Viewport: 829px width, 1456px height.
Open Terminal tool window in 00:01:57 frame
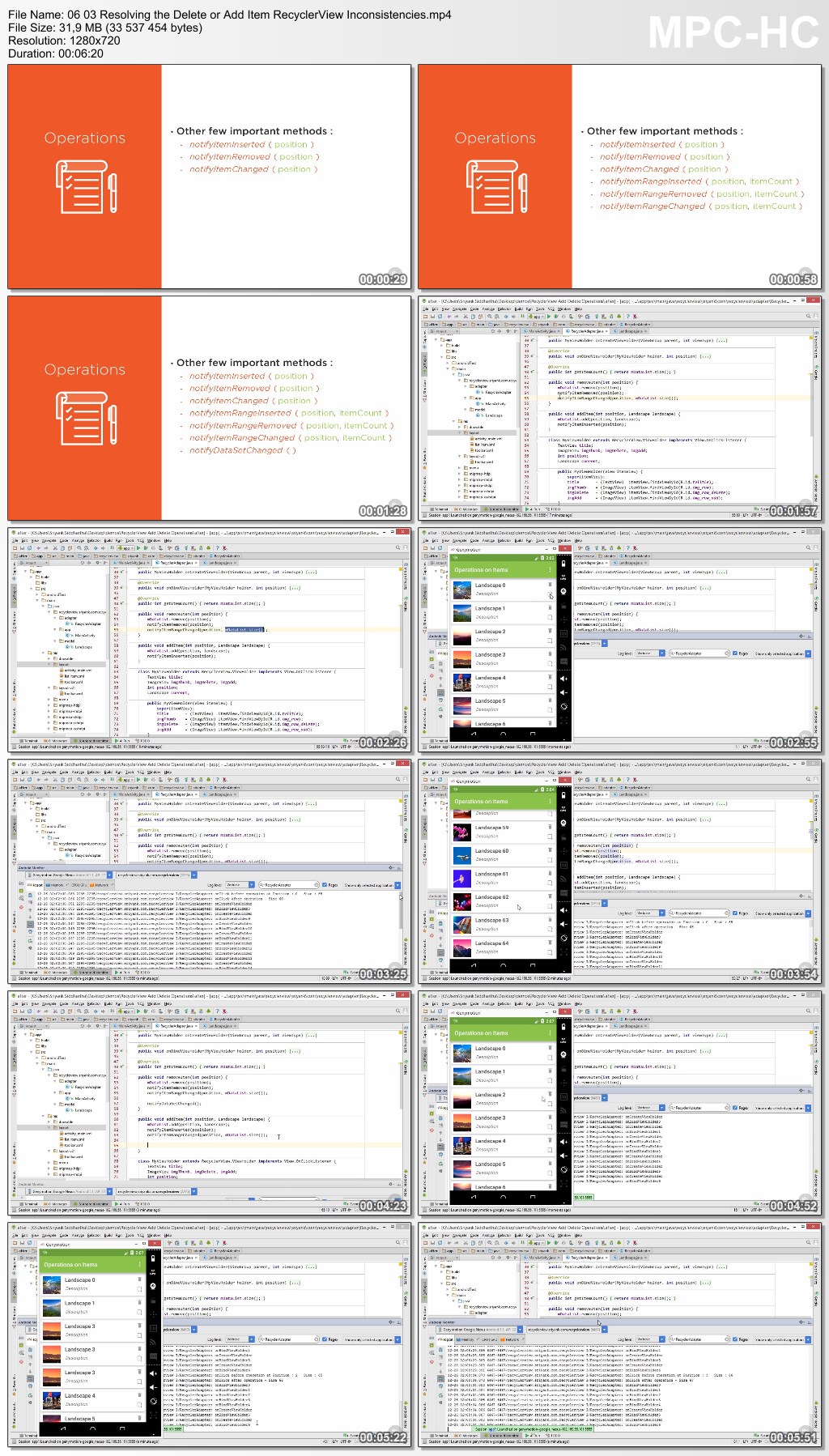pos(440,509)
